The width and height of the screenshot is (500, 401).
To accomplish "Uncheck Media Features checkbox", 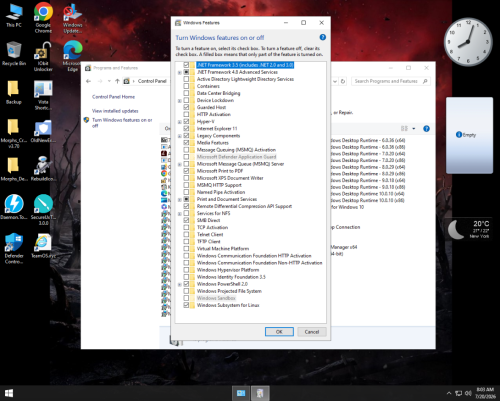I will click(186, 143).
